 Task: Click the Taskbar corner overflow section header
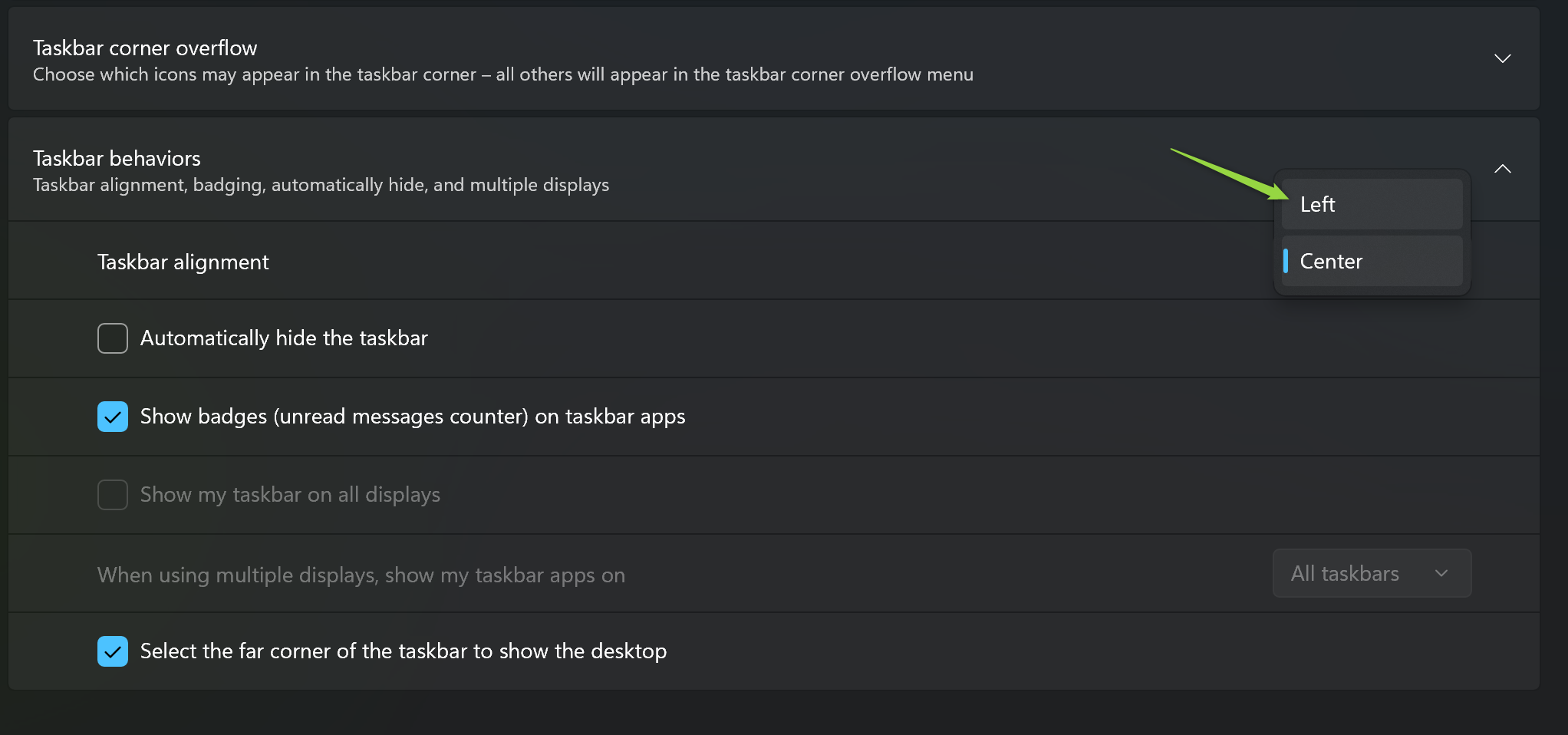tap(773, 59)
